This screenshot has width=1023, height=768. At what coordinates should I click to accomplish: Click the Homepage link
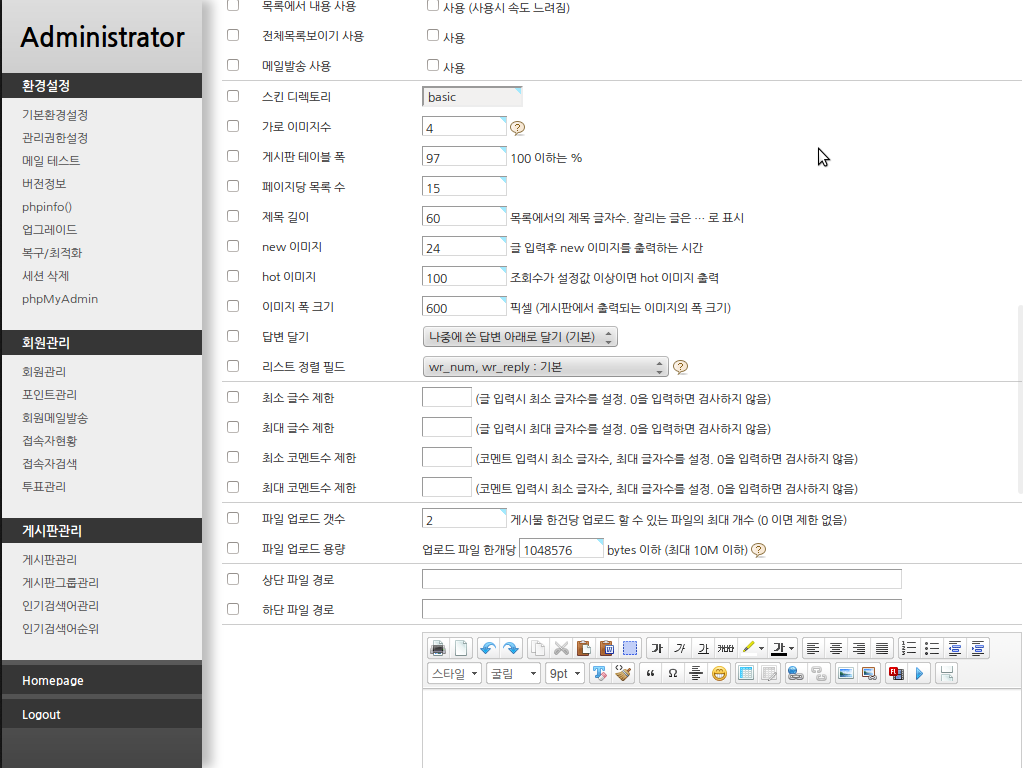[x=52, y=681]
